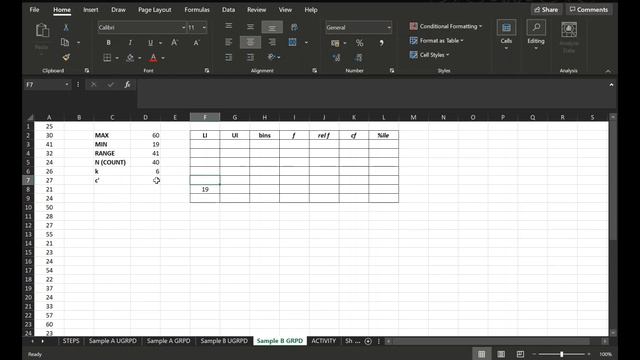Click the Wrap Text icon
This screenshot has height=360, width=640.
294,27
